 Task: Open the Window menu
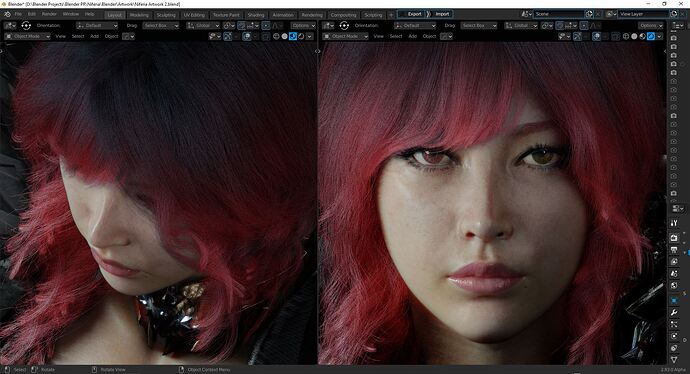tap(70, 14)
